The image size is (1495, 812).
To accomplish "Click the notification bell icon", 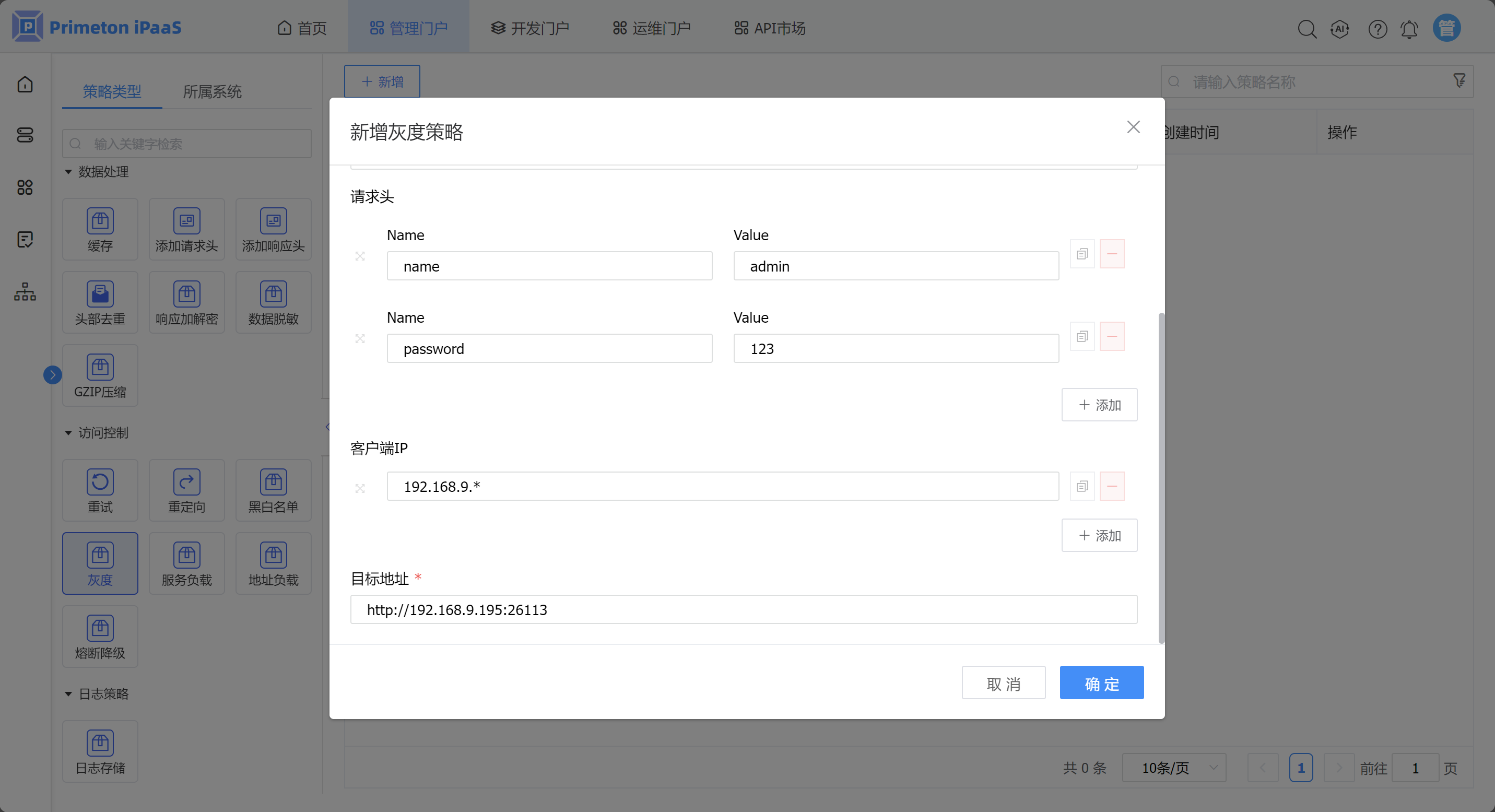I will coord(1409,28).
